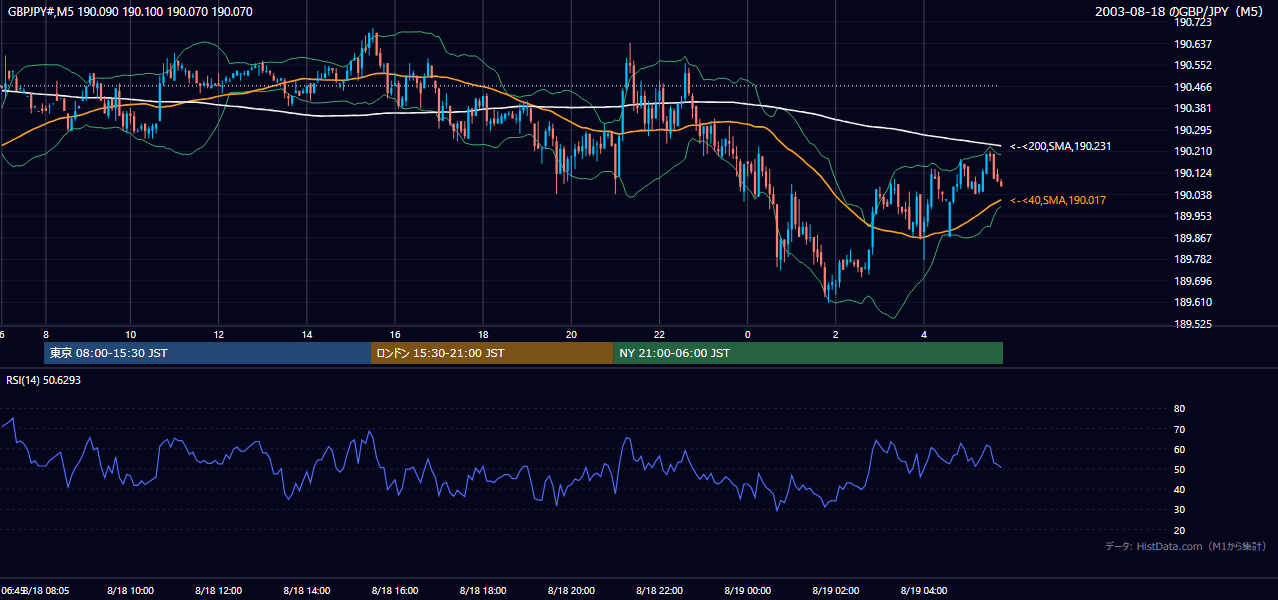Click the 40 SMA 190.017 label
The height and width of the screenshot is (600, 1278).
click(x=1057, y=201)
